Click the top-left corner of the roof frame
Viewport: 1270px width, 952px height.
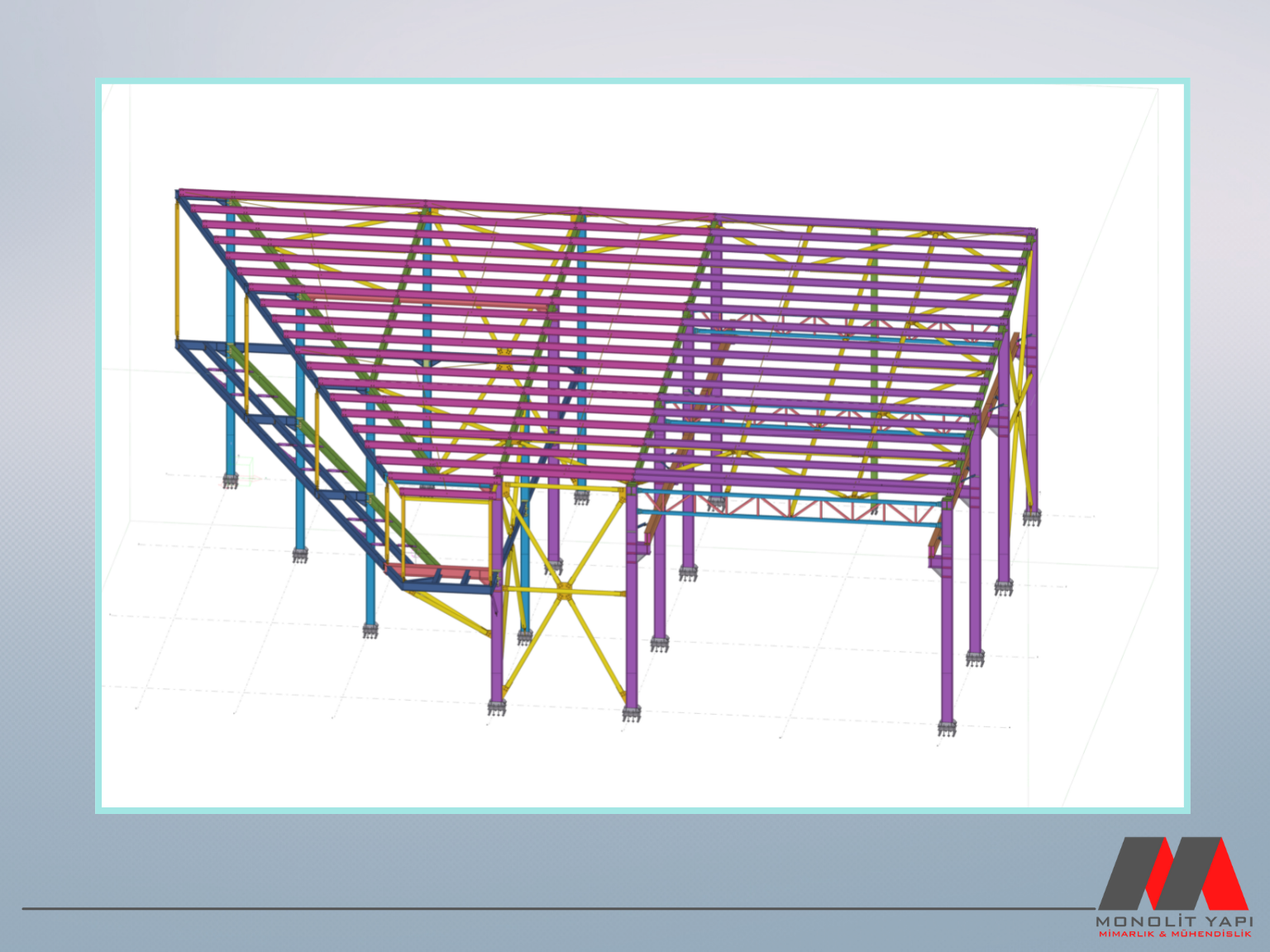click(179, 193)
